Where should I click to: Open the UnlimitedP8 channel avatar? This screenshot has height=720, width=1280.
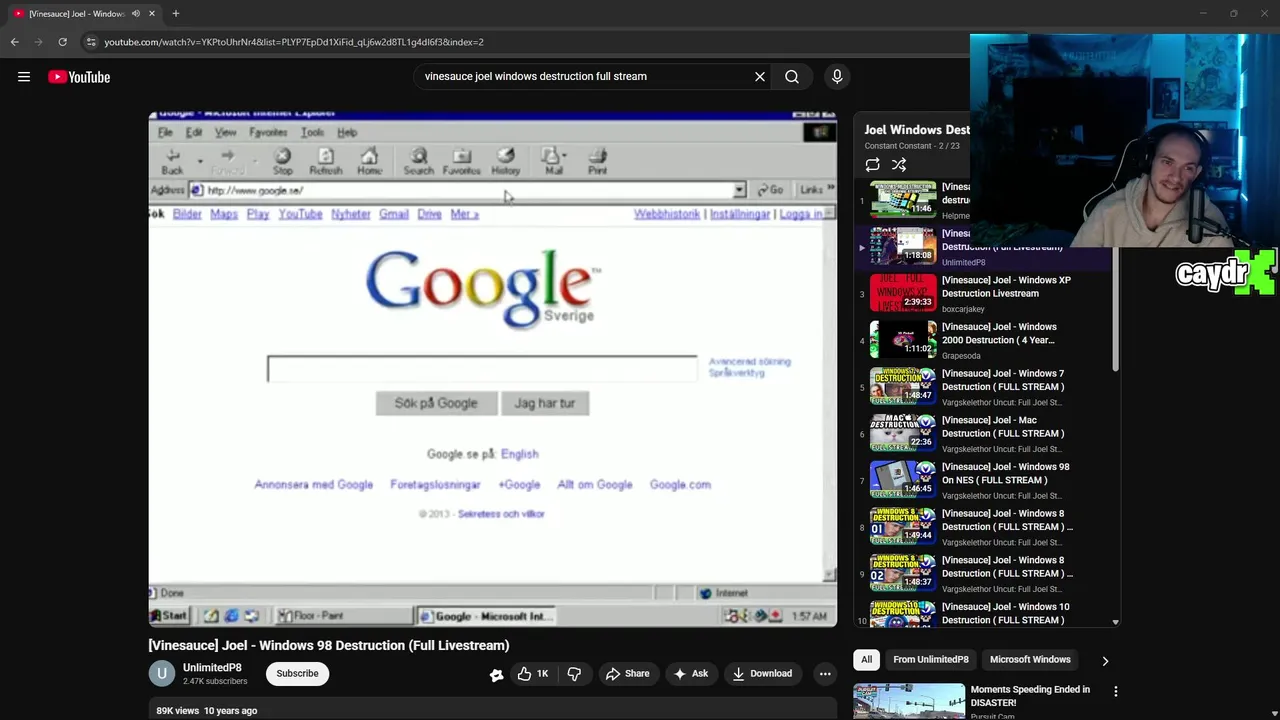pos(162,674)
